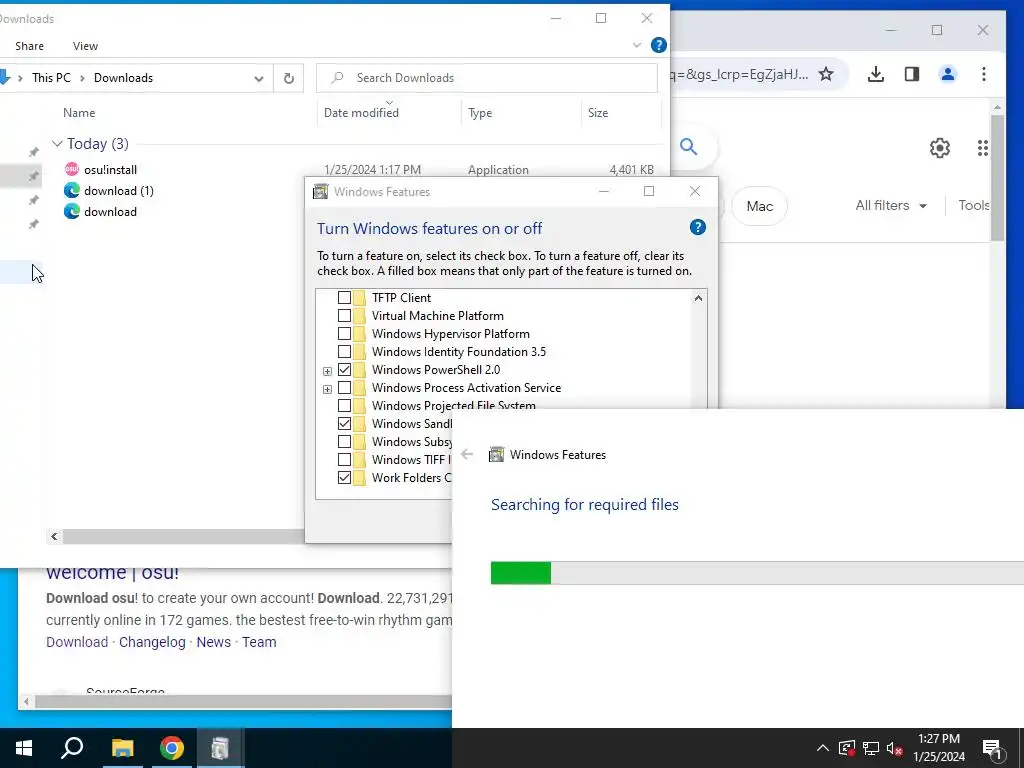Click chevron after This PC in breadcrumb

pos(82,78)
